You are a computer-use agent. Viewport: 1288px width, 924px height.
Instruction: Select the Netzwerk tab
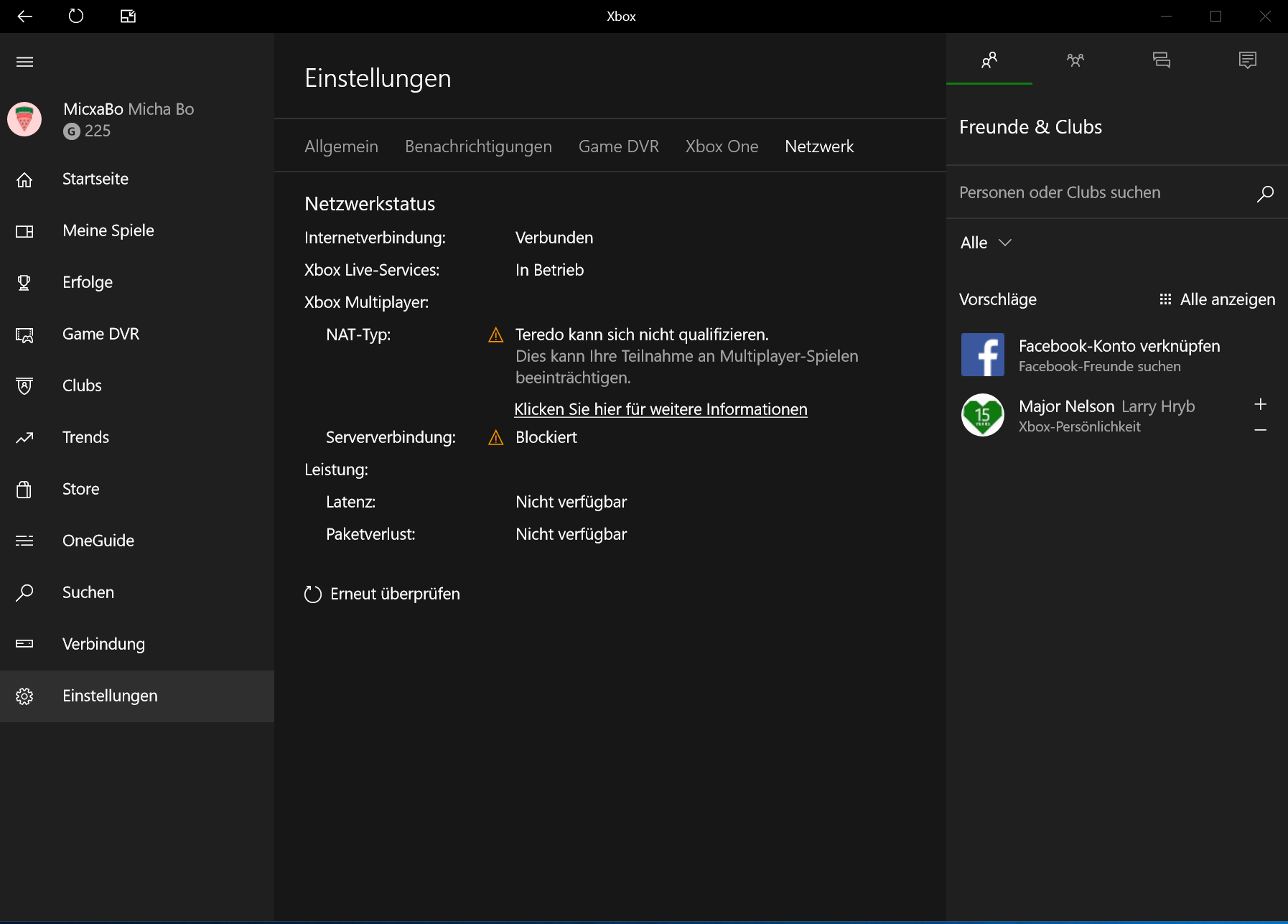[819, 146]
